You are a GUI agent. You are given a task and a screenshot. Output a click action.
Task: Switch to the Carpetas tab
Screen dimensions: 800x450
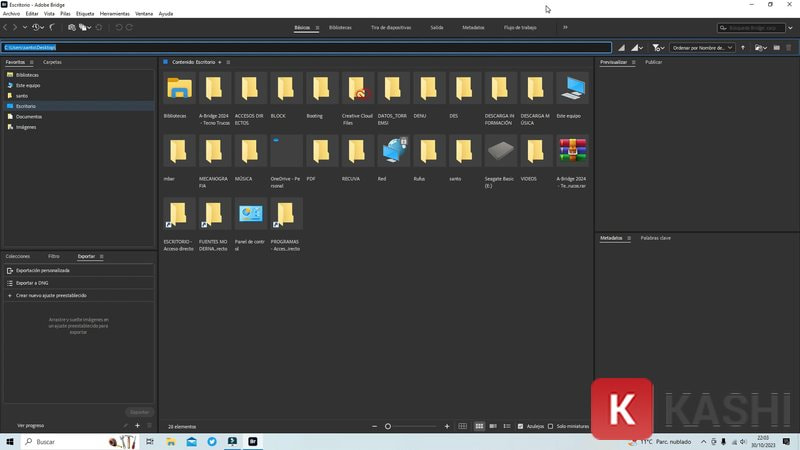click(x=52, y=62)
